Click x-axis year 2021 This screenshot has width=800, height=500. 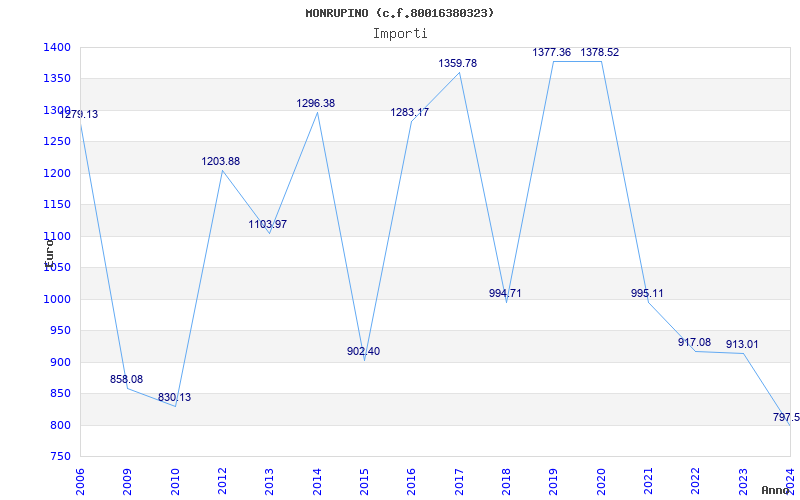point(648,482)
